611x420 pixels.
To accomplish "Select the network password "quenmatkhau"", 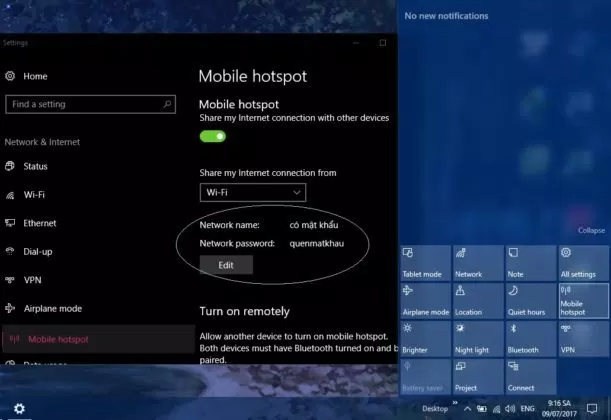I will coord(316,244).
